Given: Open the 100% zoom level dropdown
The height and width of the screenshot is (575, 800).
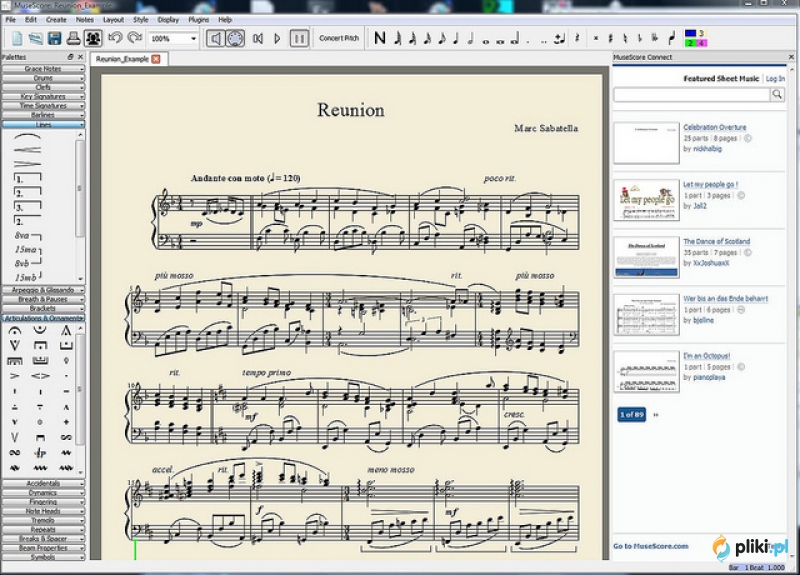Looking at the screenshot, I should pyautogui.click(x=173, y=38).
